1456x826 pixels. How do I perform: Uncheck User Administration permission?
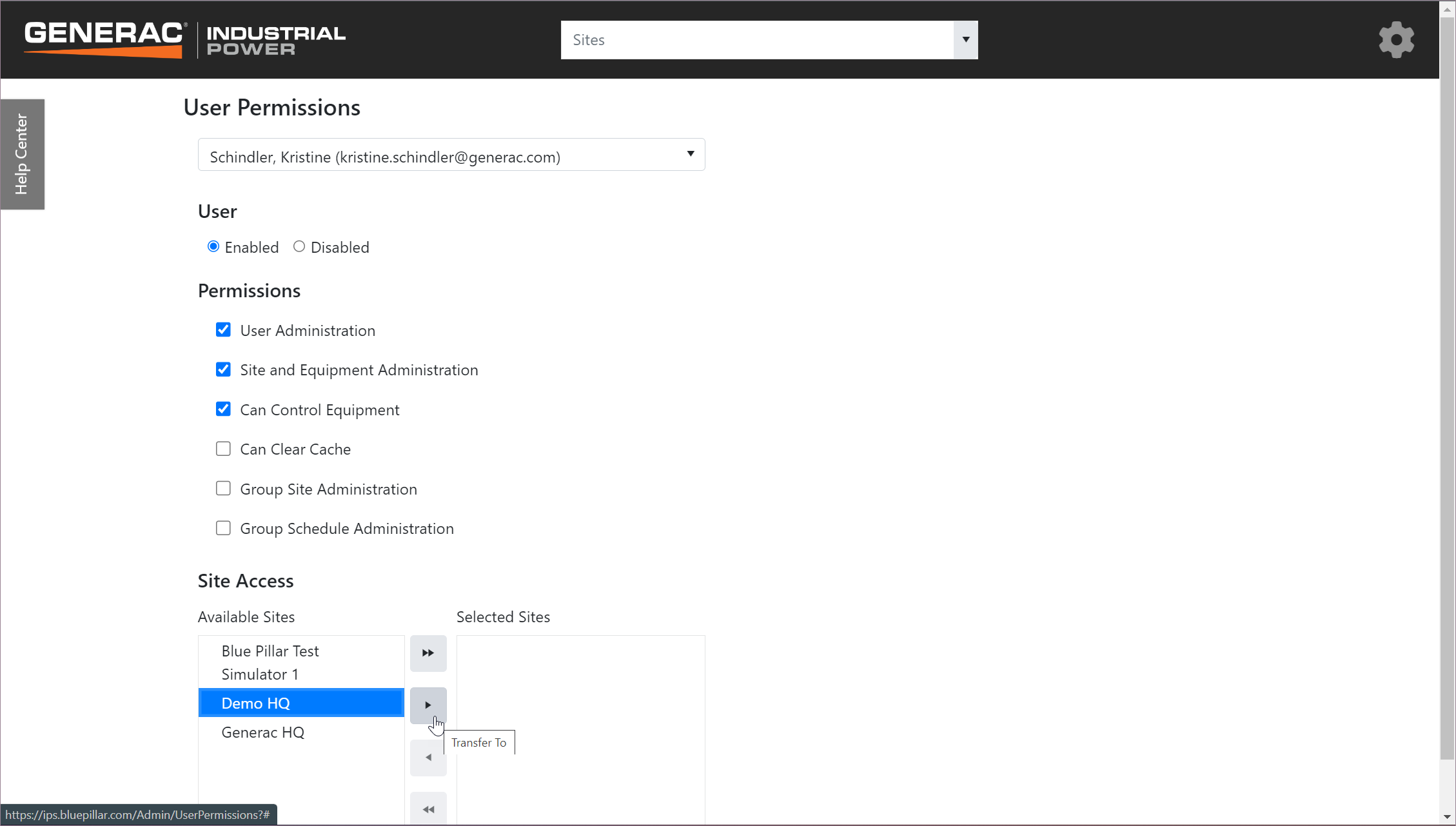(223, 330)
